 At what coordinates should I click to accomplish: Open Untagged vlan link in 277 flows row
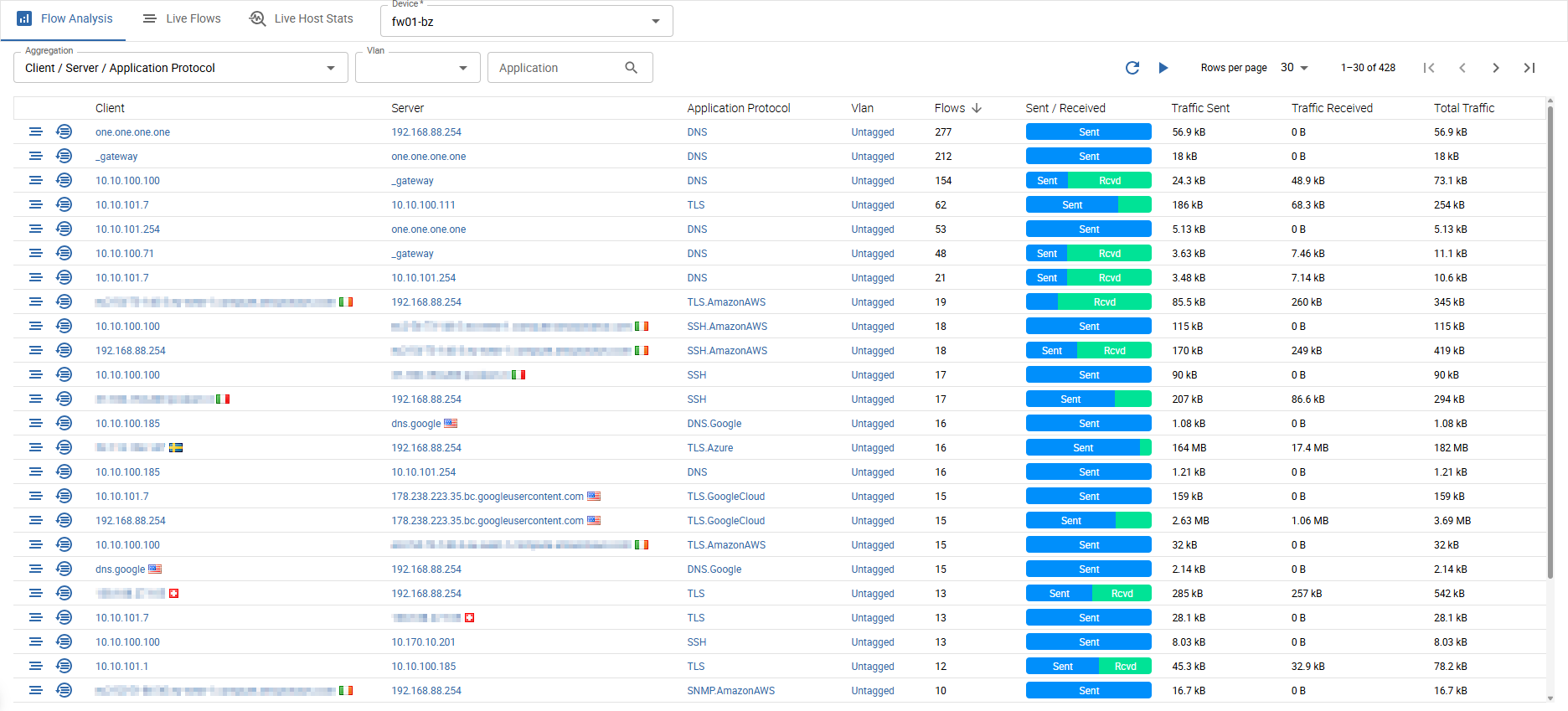point(873,132)
